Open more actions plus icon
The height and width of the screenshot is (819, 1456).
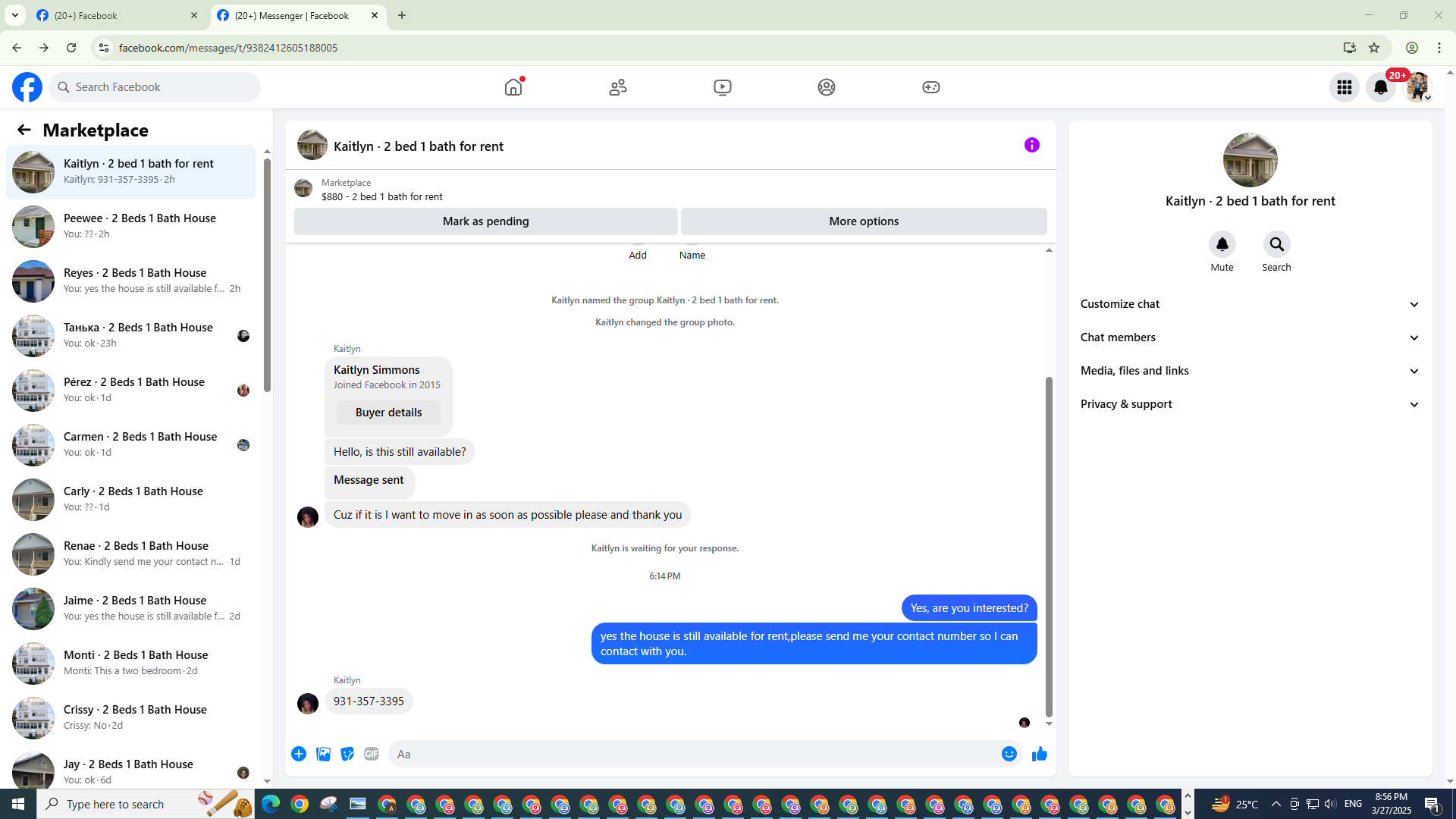(x=299, y=754)
